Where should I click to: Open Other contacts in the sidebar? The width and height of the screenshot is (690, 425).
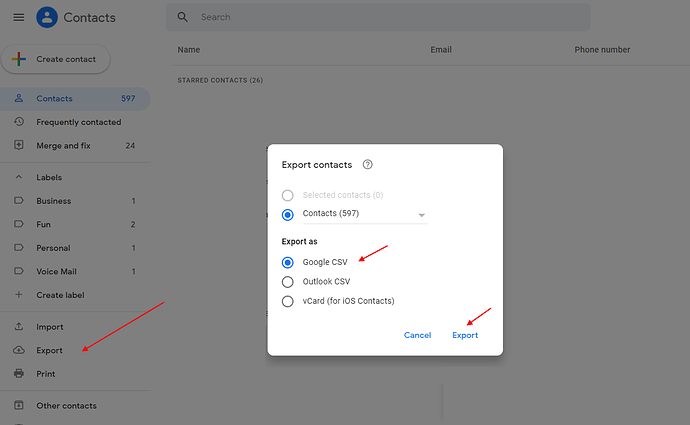point(75,405)
